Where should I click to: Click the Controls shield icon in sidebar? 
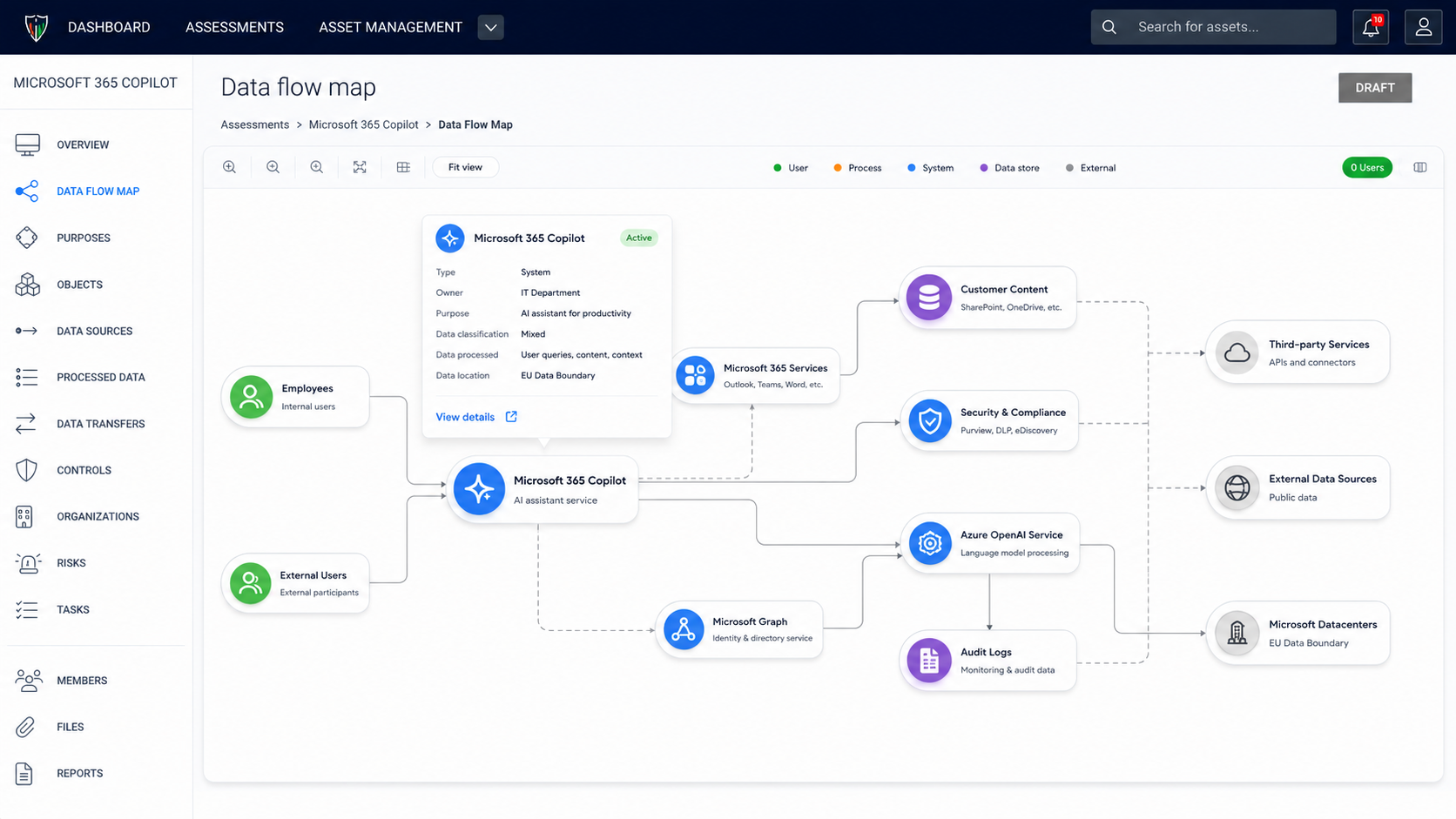point(26,470)
